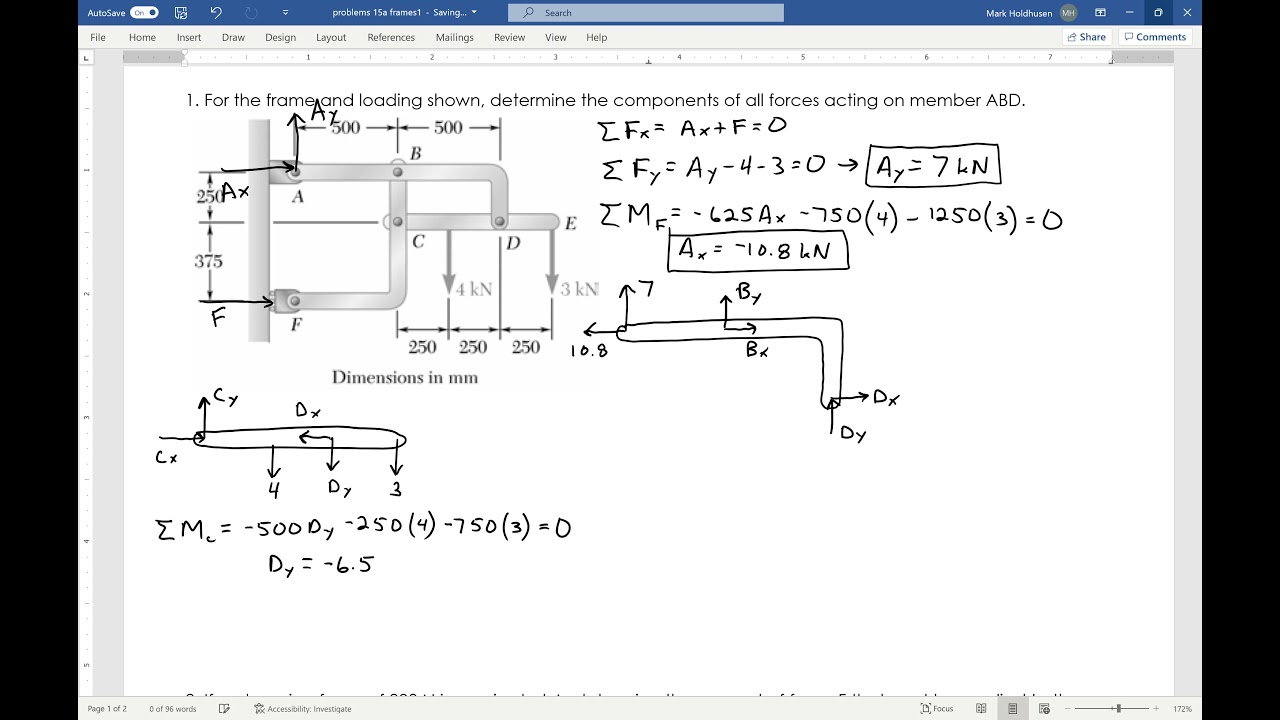
Task: Open the Design tab
Action: (x=280, y=37)
